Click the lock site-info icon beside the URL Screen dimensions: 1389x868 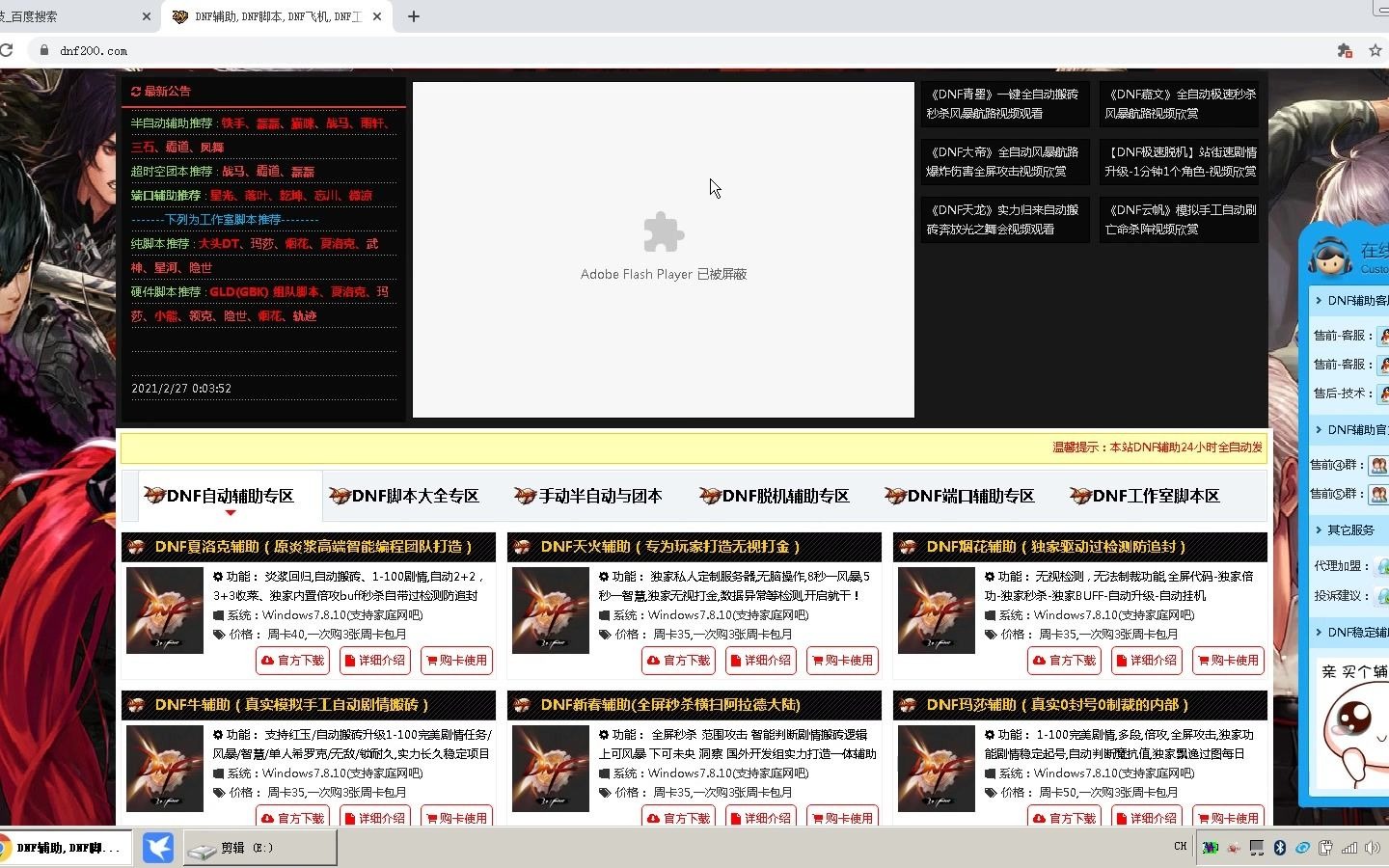43,50
